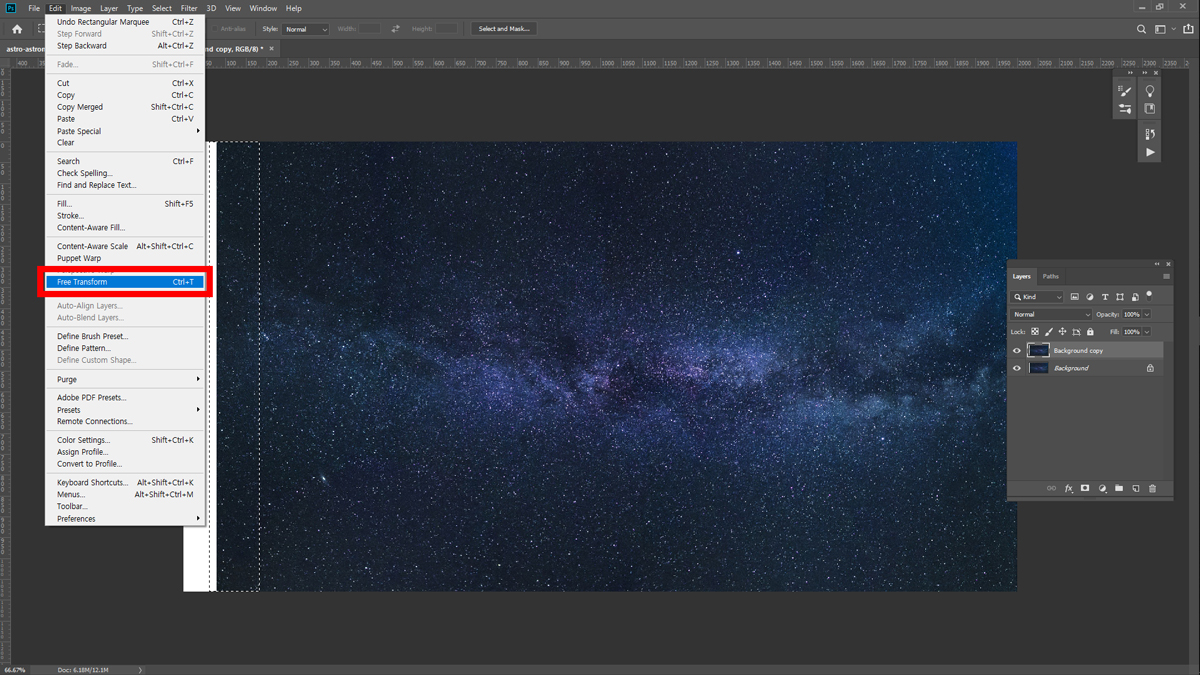Image resolution: width=1200 pixels, height=675 pixels.
Task: Click the trash icon in Layers panel
Action: tap(1152, 488)
